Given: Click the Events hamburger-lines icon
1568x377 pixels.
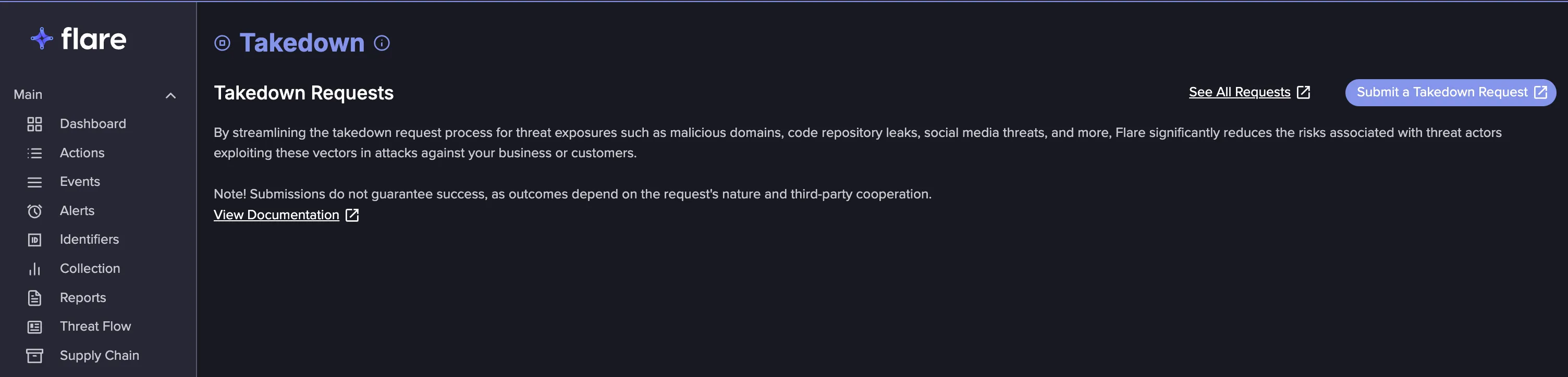Looking at the screenshot, I should point(35,182).
